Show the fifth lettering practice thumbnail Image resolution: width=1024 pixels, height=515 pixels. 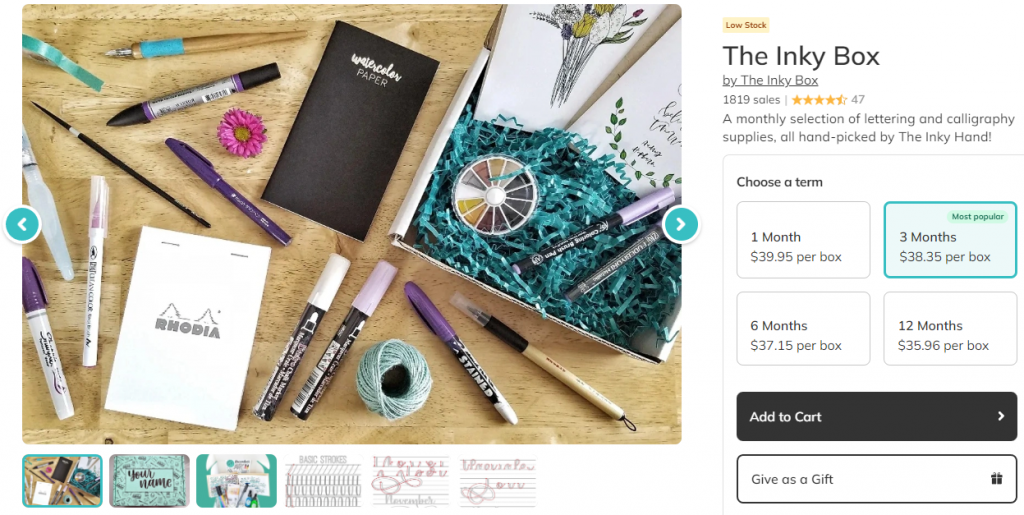coord(410,481)
